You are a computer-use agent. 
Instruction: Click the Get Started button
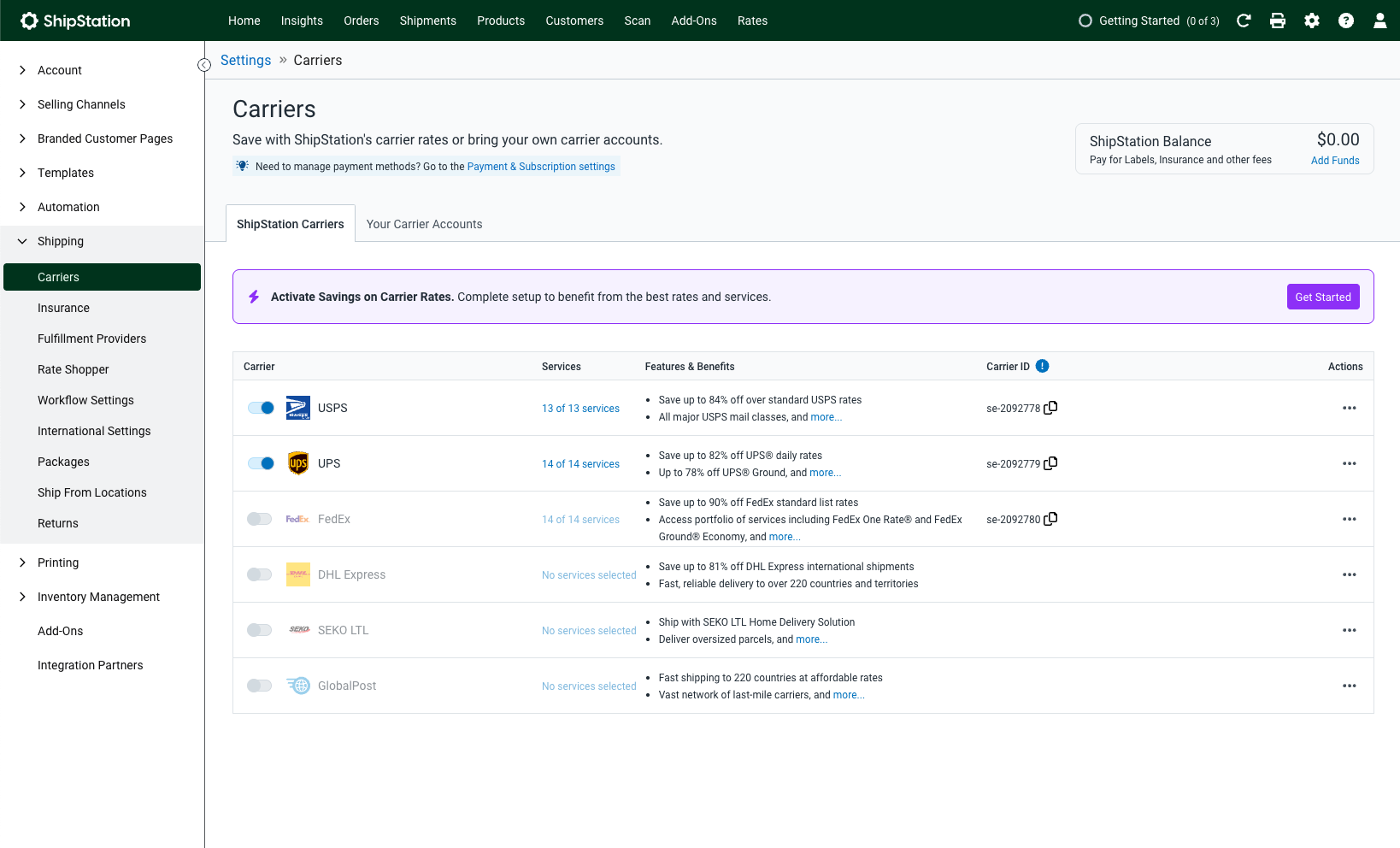(1323, 297)
